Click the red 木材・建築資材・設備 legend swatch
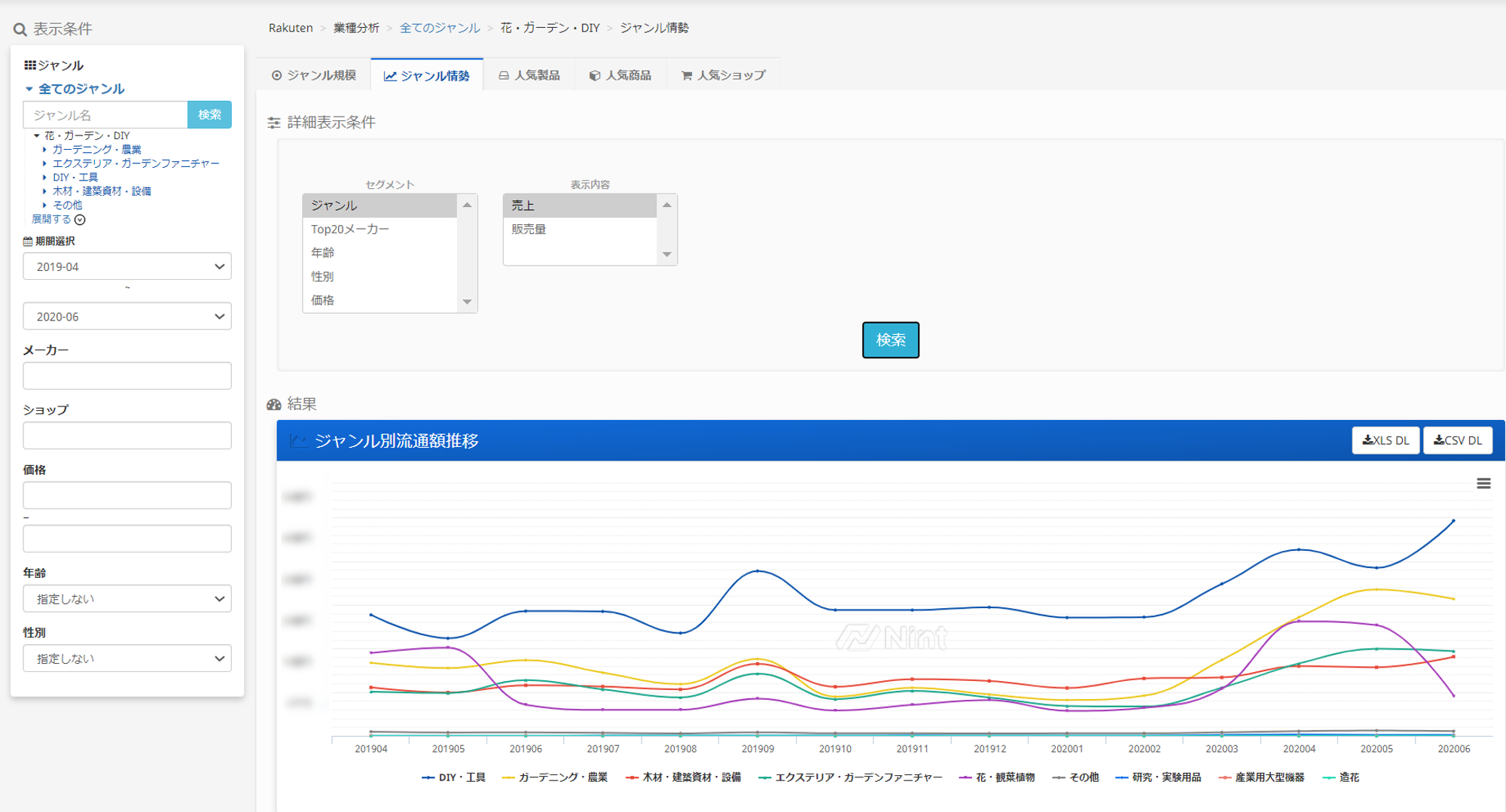This screenshot has height=812, width=1506. [x=632, y=777]
